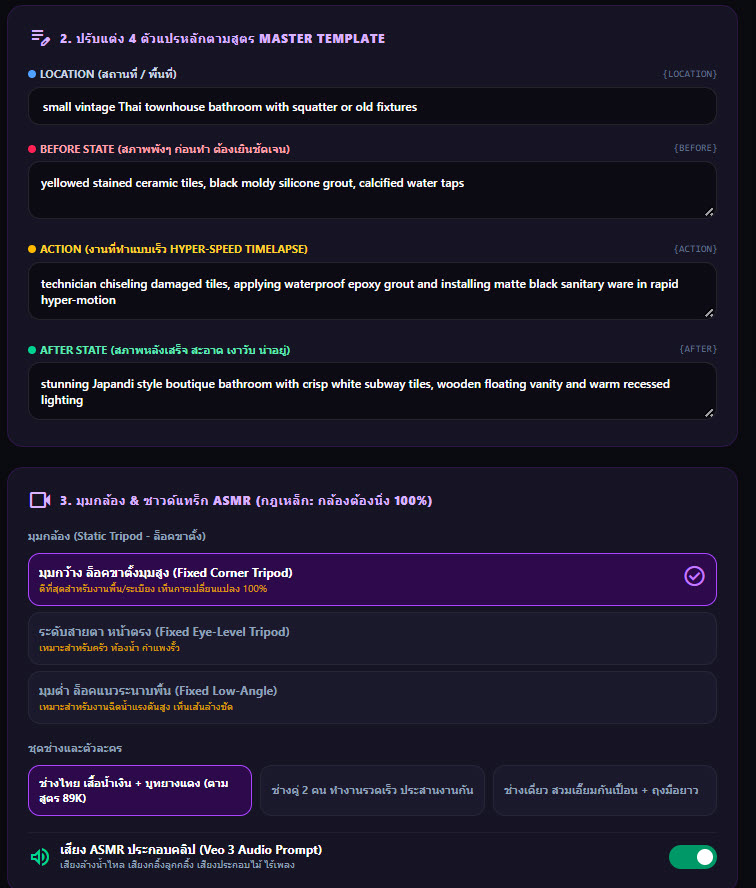Click the video camera icon in section 3
The width and height of the screenshot is (756, 888).
[40, 500]
